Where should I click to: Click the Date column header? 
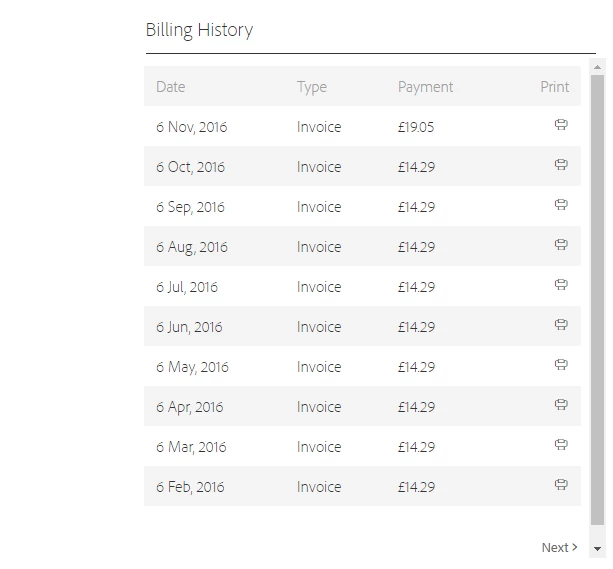click(171, 87)
